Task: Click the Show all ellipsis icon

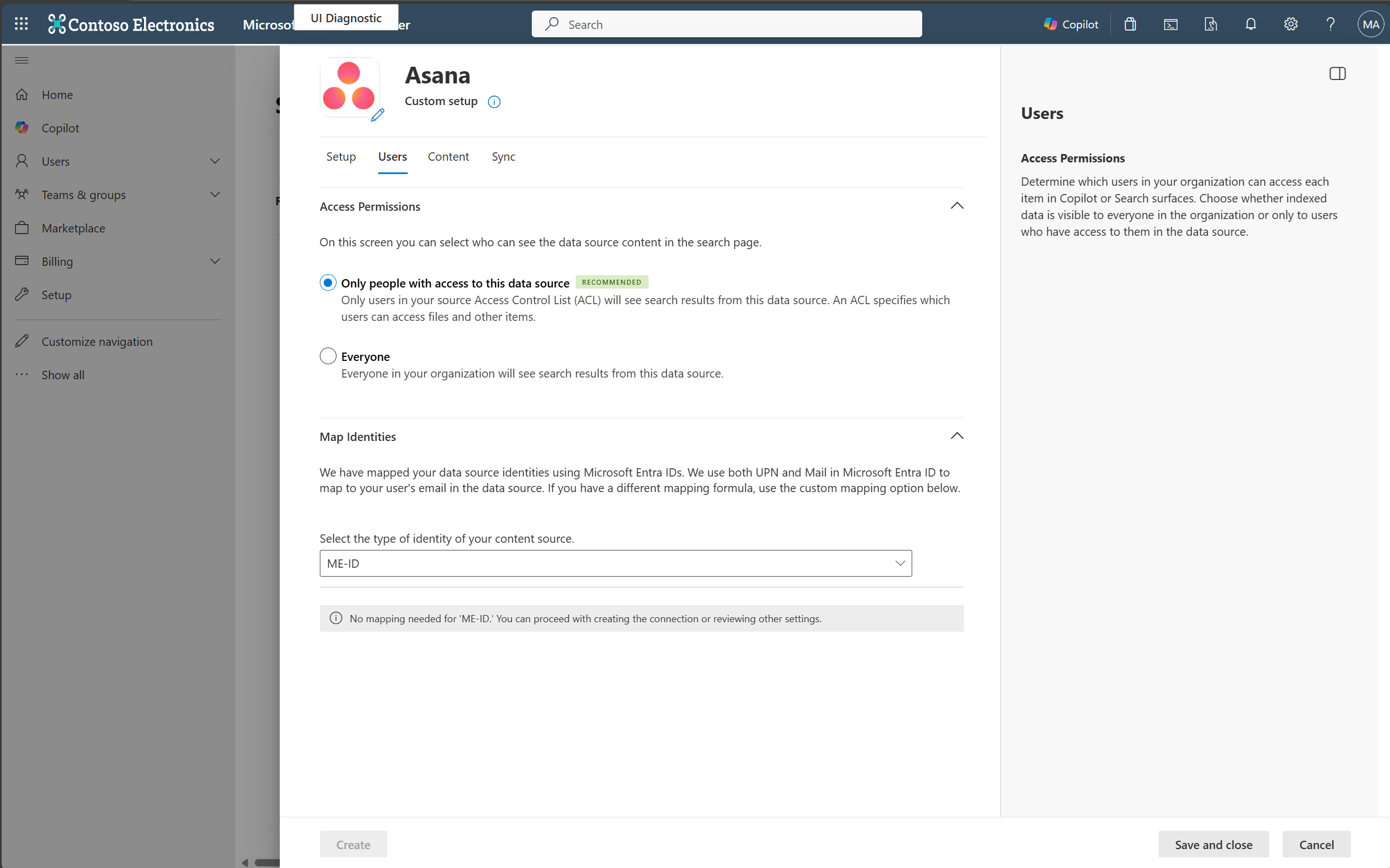Action: pyautogui.click(x=22, y=374)
